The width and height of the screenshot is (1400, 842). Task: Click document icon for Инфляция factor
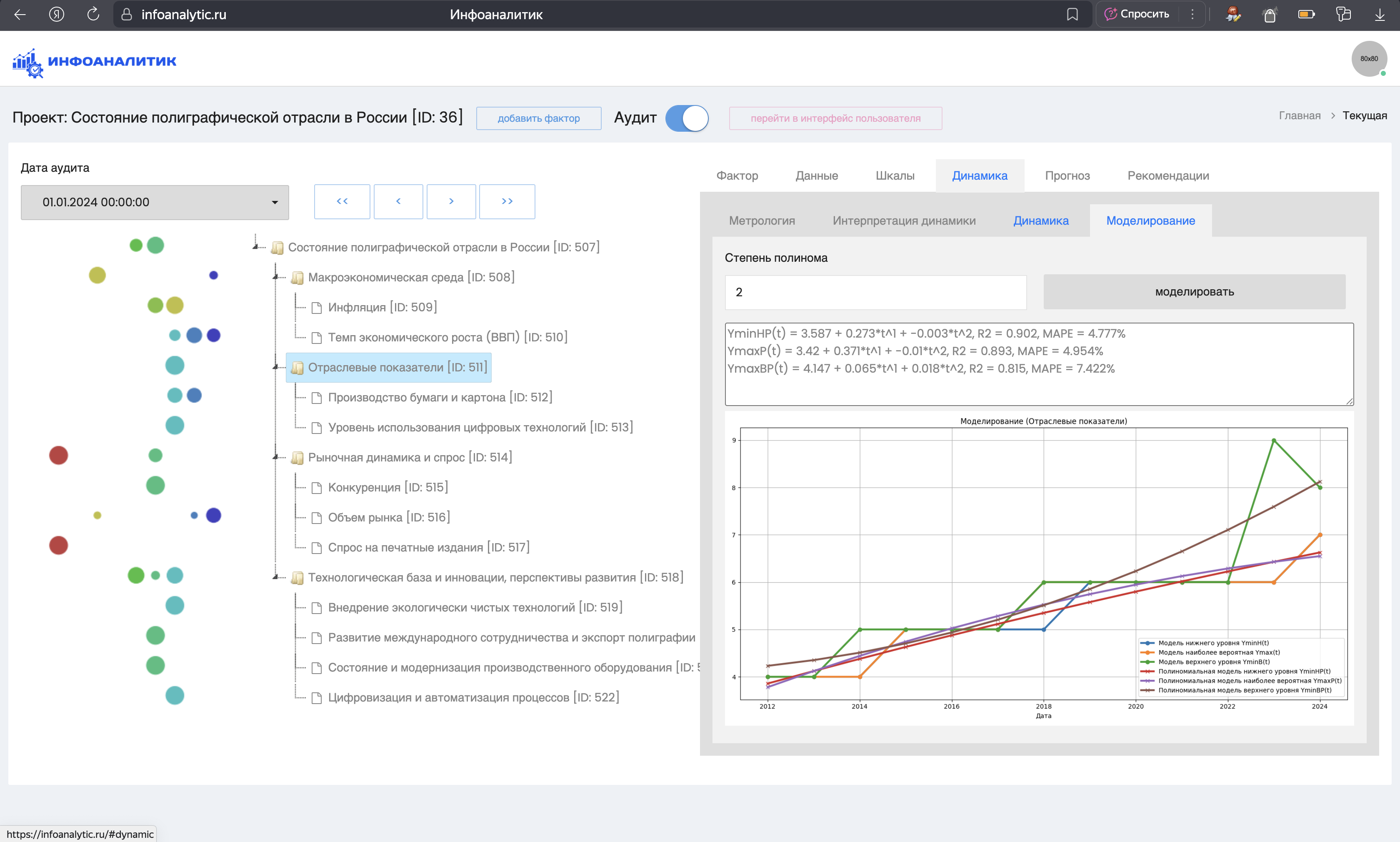click(x=316, y=308)
